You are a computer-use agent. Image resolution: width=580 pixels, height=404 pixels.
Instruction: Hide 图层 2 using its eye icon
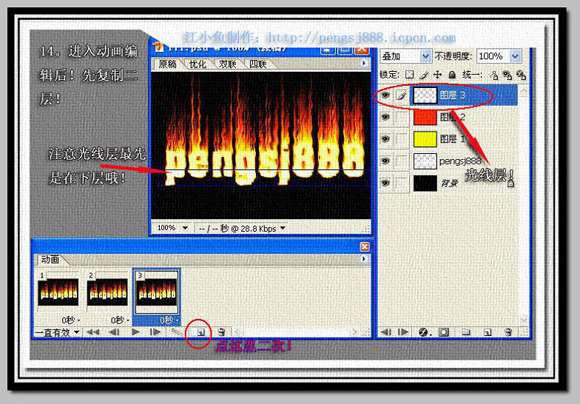pyautogui.click(x=385, y=117)
